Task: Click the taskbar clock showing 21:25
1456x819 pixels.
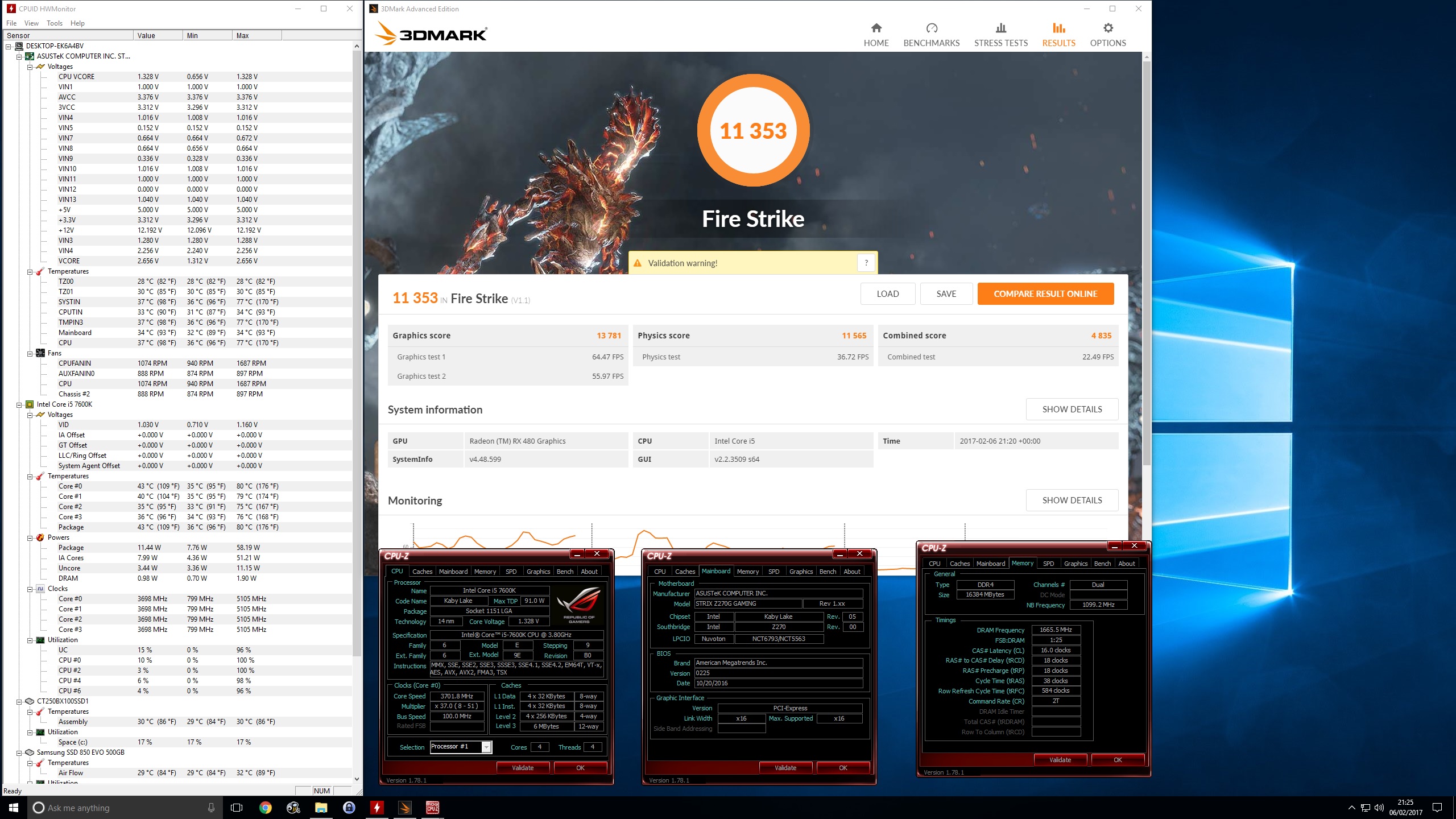Action: pyautogui.click(x=1405, y=808)
